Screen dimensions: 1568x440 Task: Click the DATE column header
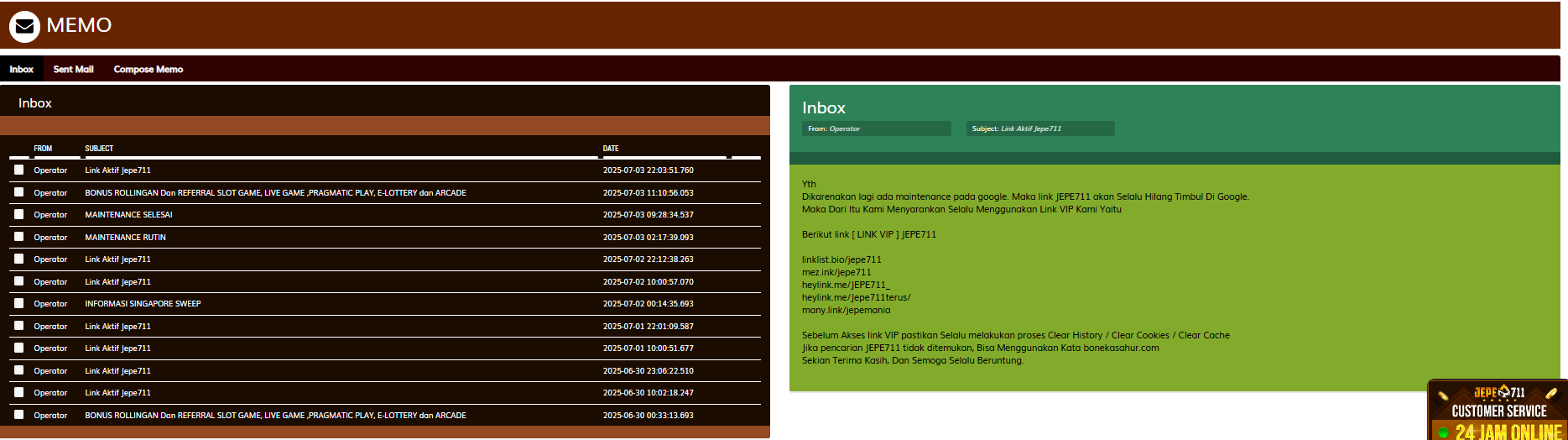point(611,149)
